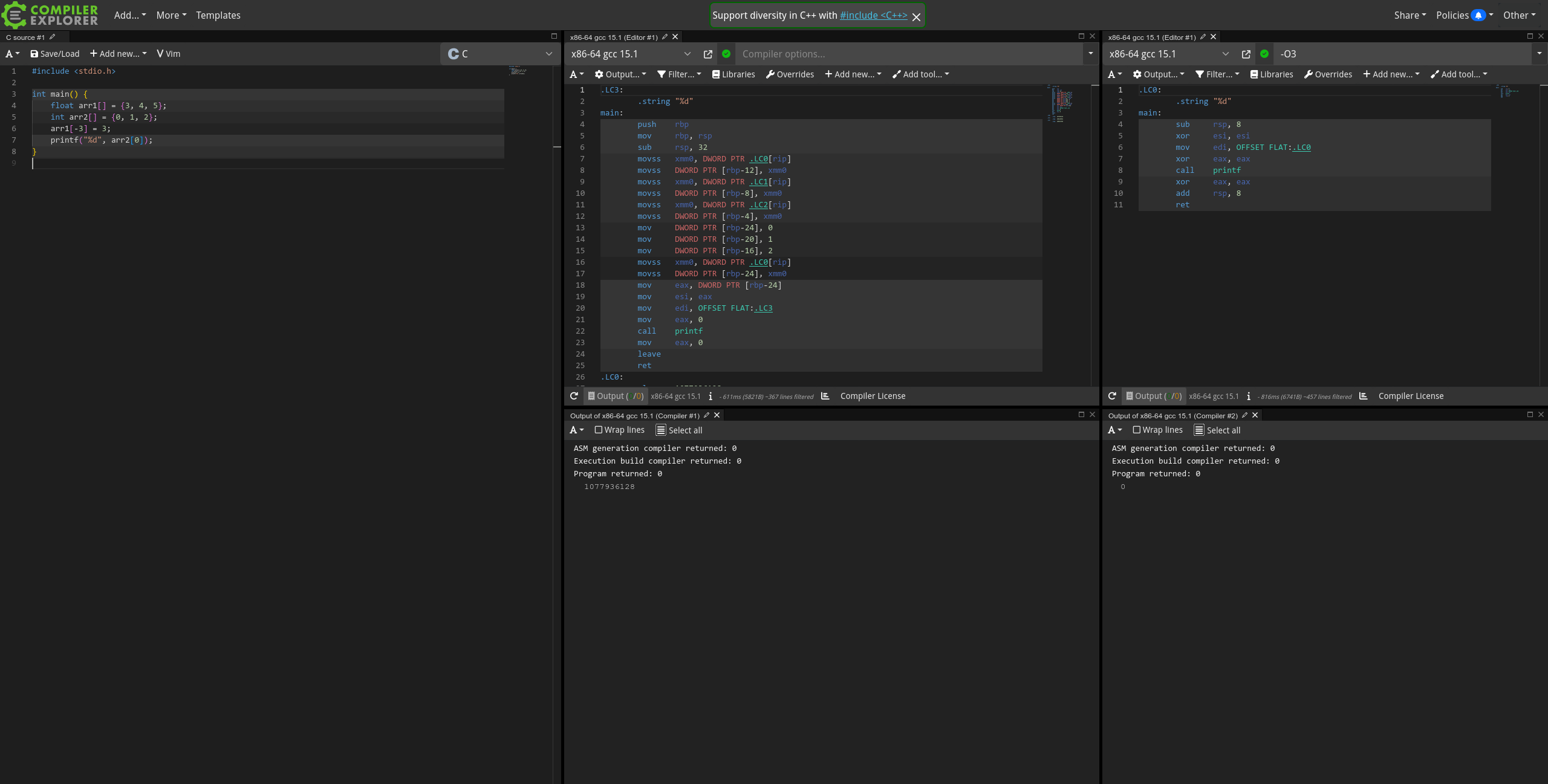Open compiler #2 Overrides

pyautogui.click(x=1328, y=74)
